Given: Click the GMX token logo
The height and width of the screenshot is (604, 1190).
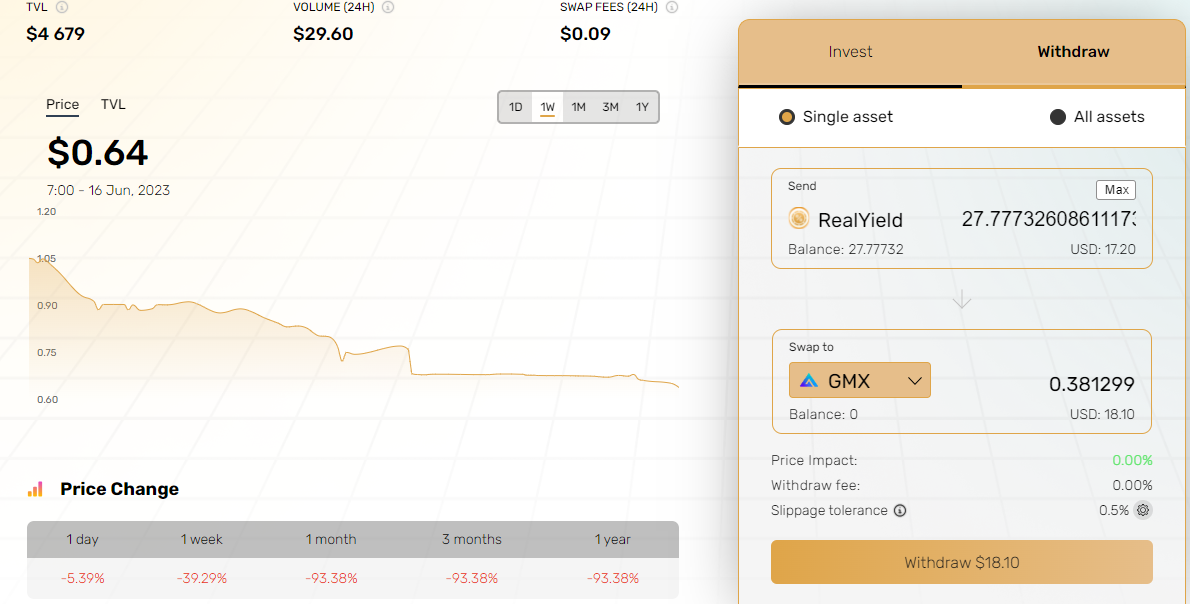Looking at the screenshot, I should [808, 381].
